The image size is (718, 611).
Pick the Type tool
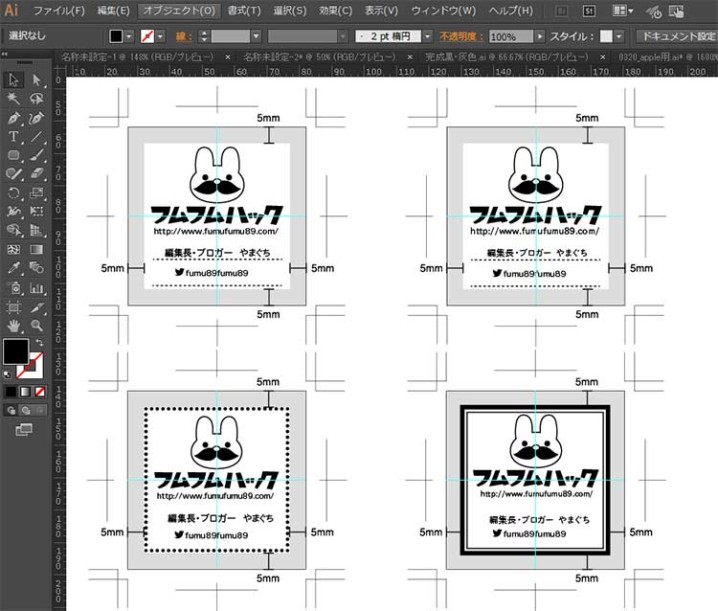point(13,136)
